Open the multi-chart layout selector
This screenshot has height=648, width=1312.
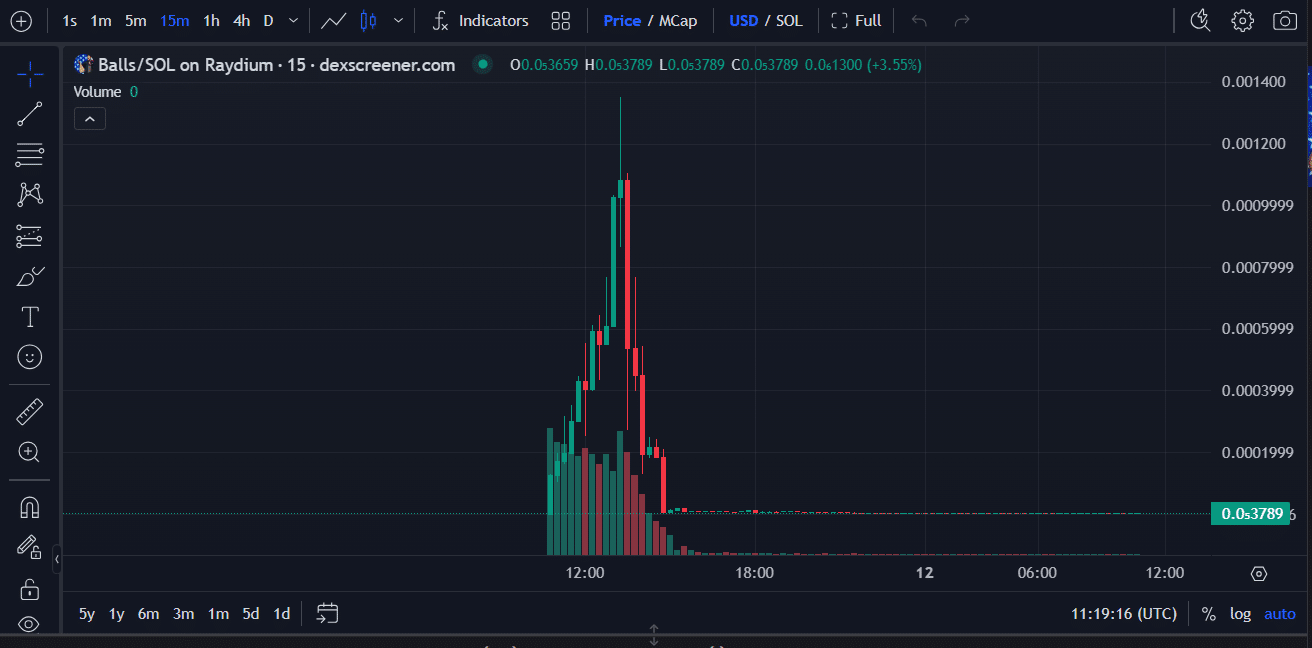(561, 20)
